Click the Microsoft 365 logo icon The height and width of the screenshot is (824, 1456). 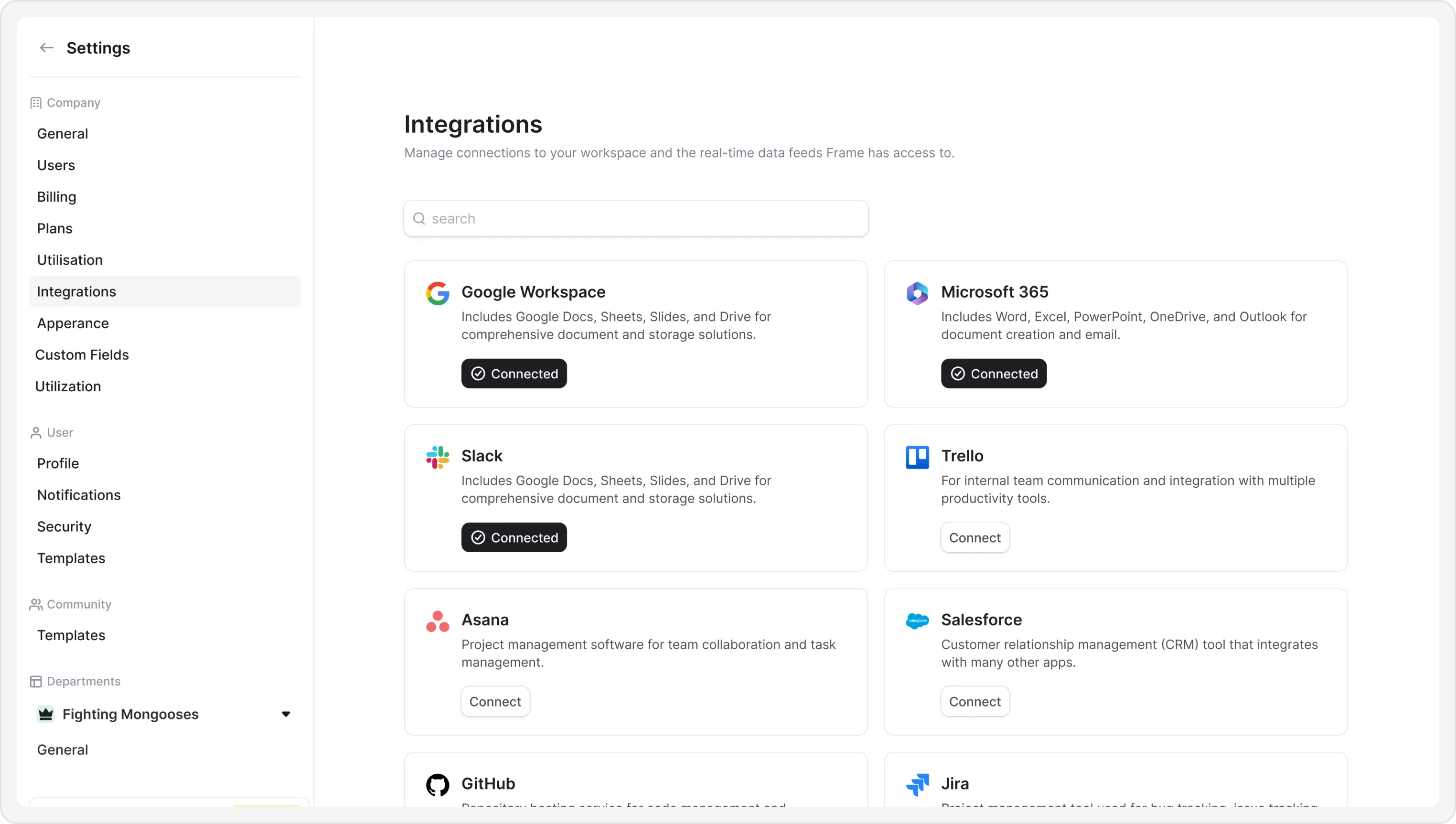tap(917, 293)
